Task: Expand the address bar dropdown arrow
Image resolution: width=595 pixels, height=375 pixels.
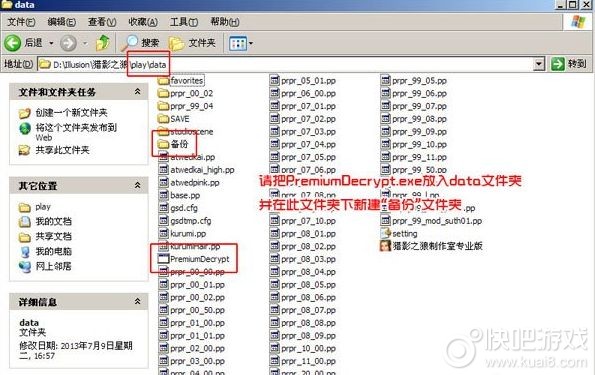Action: pyautogui.click(x=539, y=64)
